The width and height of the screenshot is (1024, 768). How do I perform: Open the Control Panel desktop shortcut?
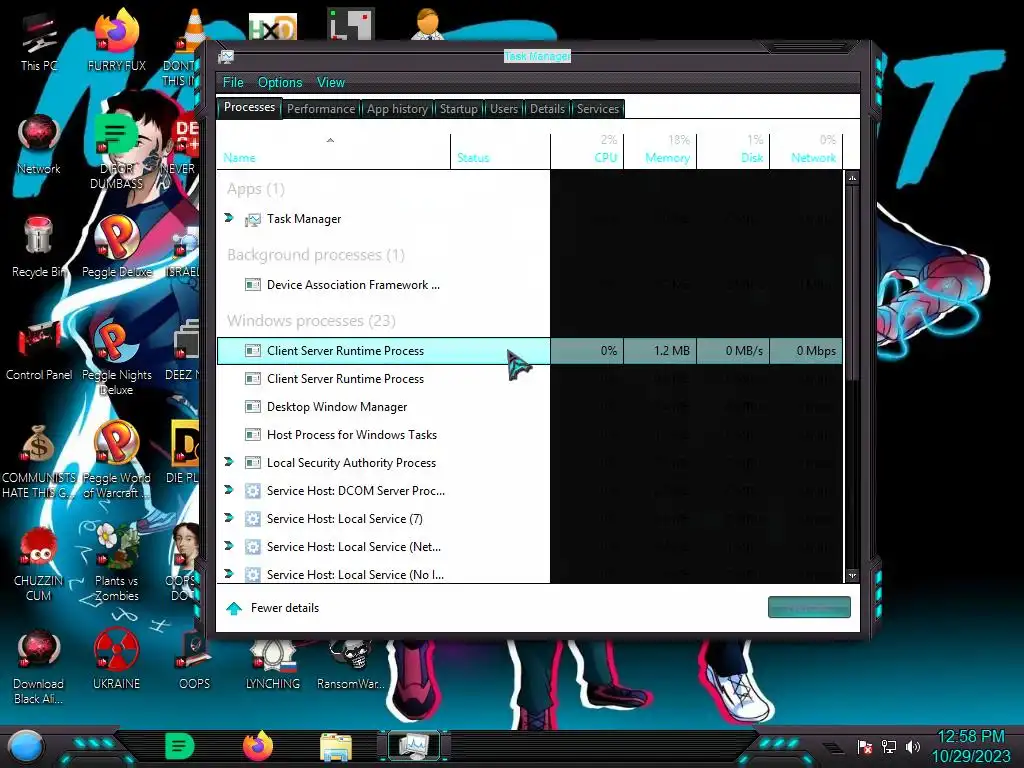[39, 350]
